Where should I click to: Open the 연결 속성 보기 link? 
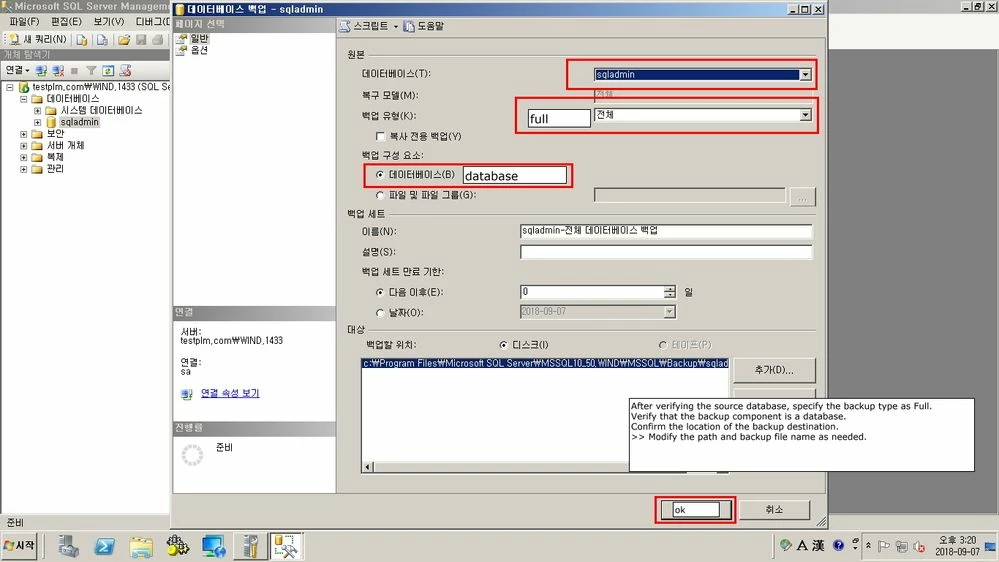(x=230, y=393)
